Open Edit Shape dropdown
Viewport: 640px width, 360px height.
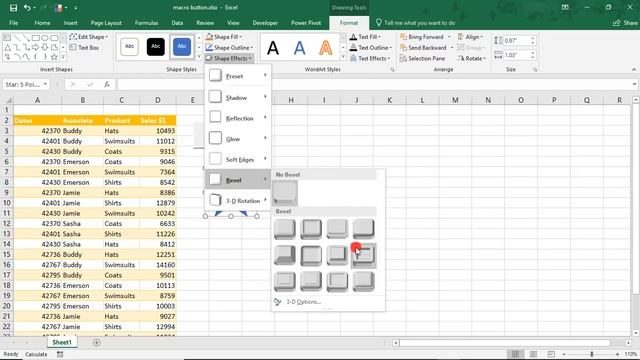pos(89,37)
